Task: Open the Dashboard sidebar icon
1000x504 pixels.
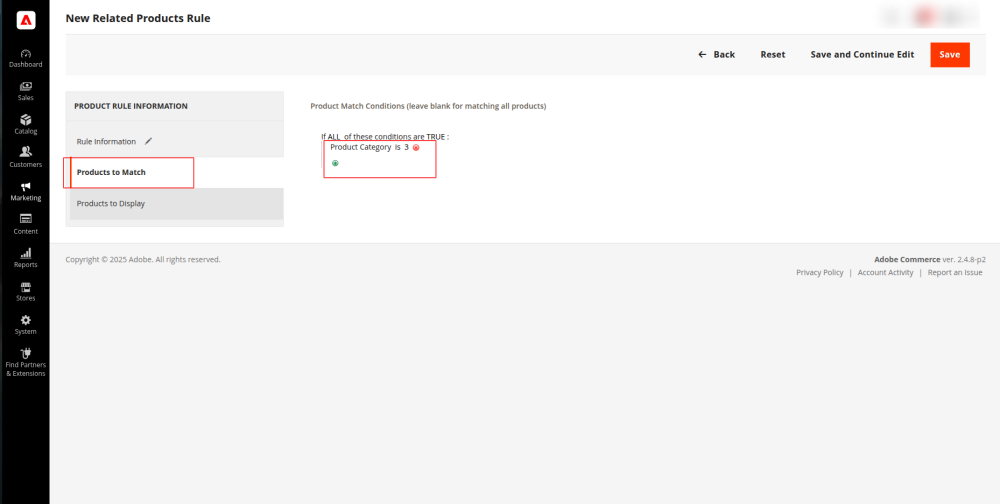Action: [x=25, y=57]
